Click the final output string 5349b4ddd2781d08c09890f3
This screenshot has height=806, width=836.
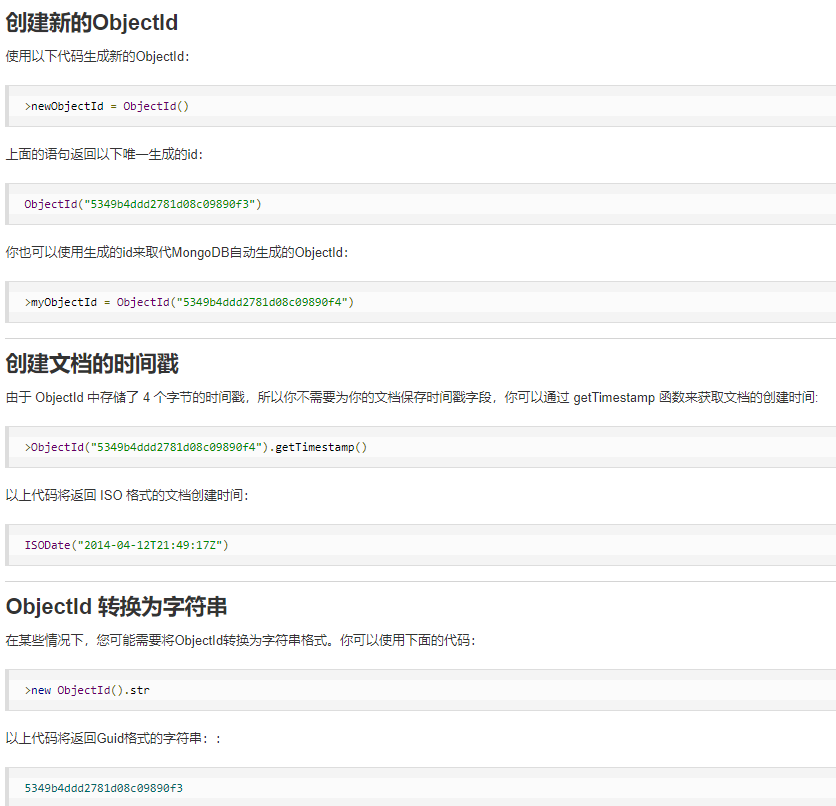(103, 788)
